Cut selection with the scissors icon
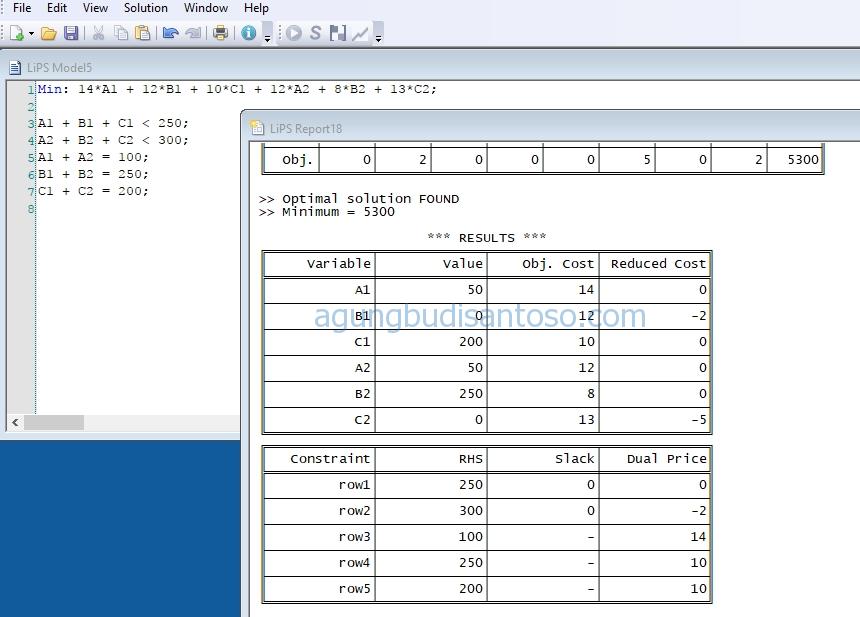Viewport: 860px width, 617px height. pos(98,33)
